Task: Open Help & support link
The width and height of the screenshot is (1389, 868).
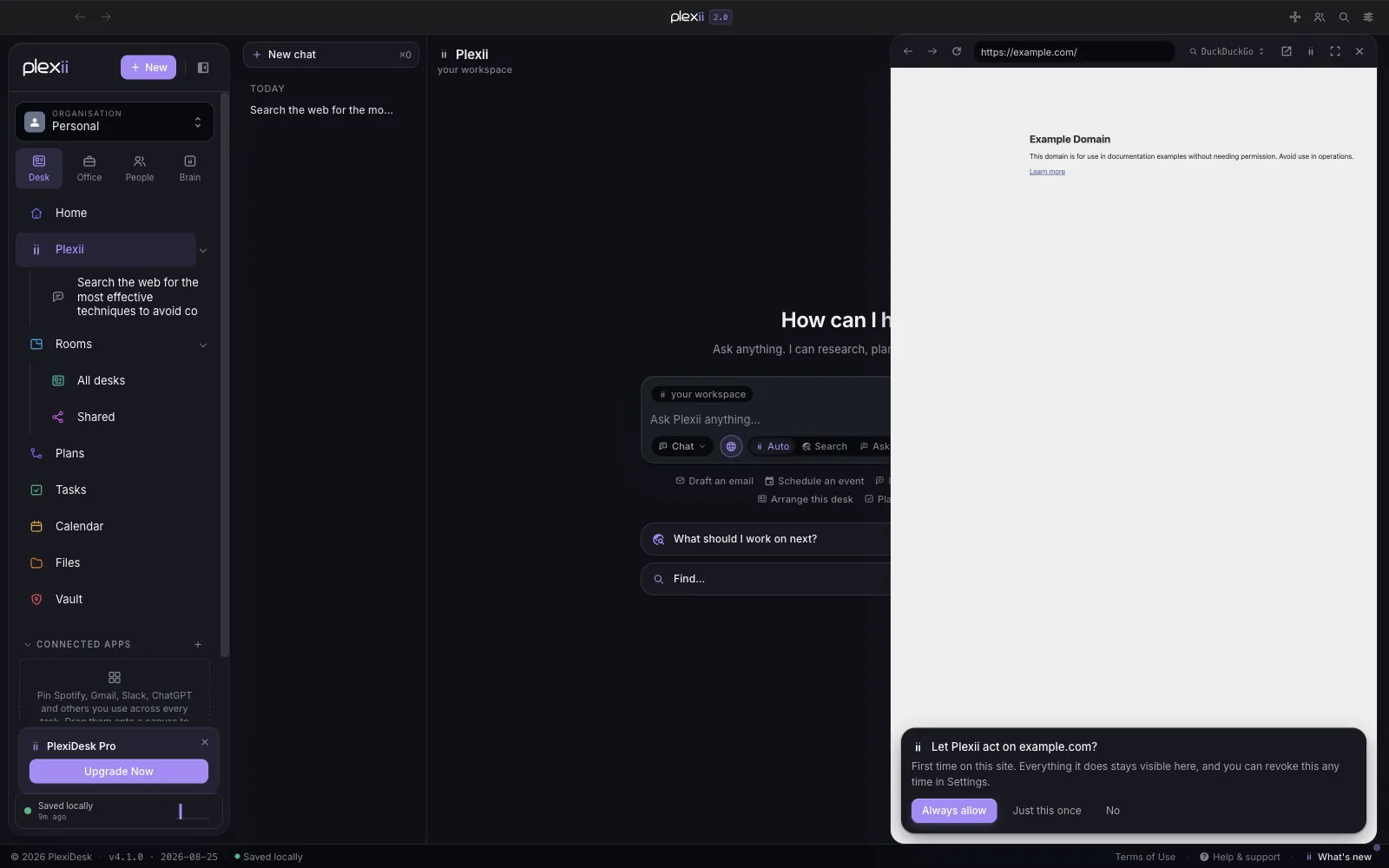Action: [x=1240, y=858]
